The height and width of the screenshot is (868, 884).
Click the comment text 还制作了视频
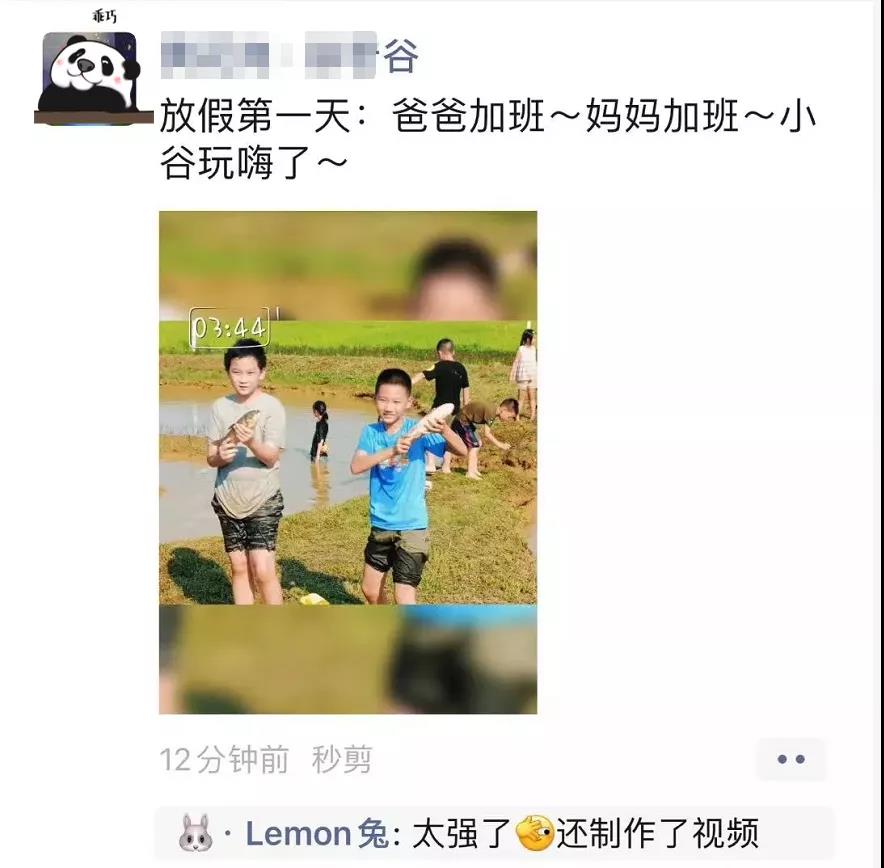coord(657,834)
